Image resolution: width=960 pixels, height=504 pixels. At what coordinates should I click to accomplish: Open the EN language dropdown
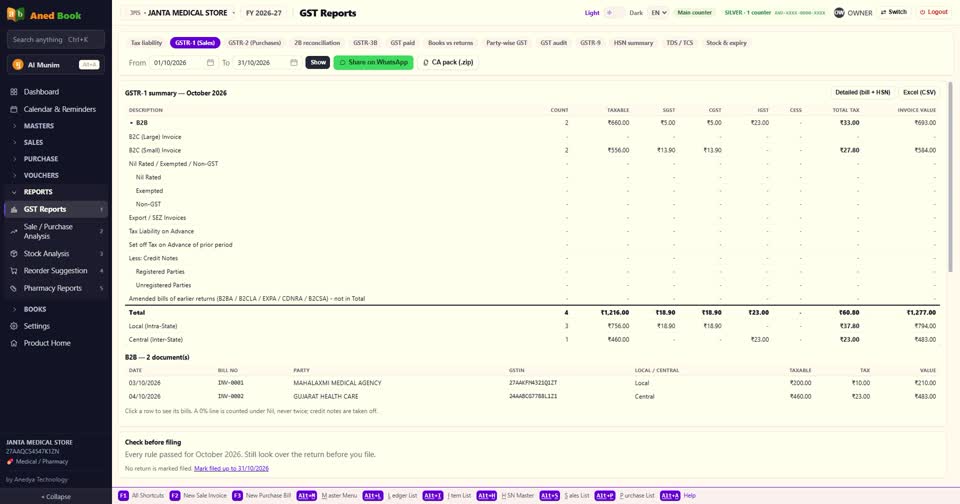pos(658,13)
